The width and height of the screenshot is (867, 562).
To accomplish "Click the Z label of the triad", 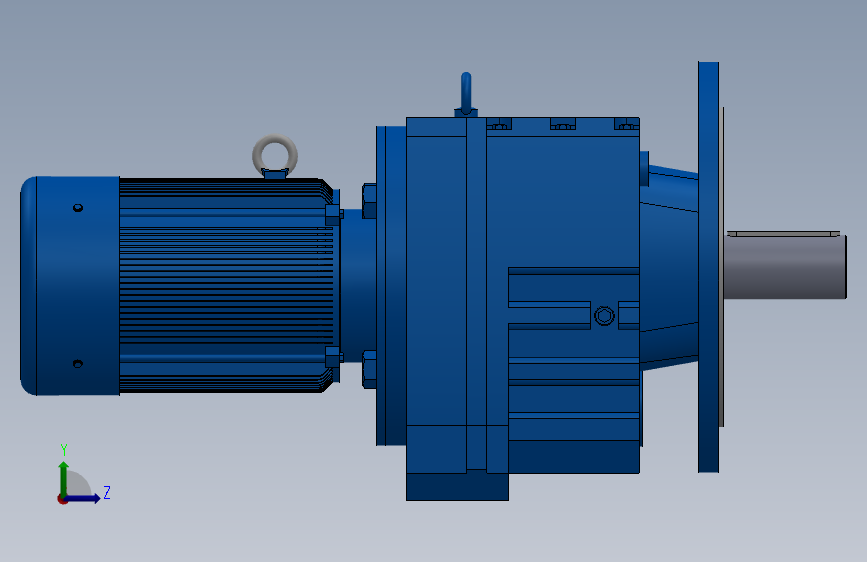I will click(107, 492).
